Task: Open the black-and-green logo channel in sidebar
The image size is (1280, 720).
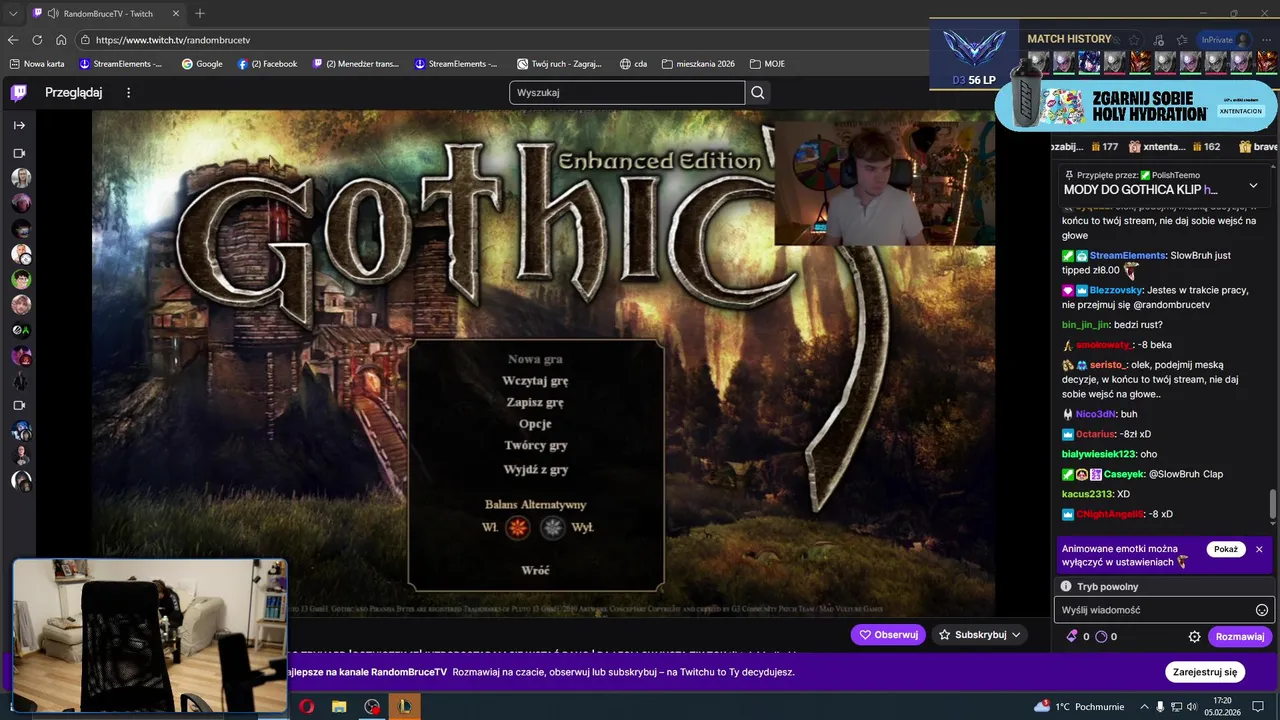Action: pos(21,330)
